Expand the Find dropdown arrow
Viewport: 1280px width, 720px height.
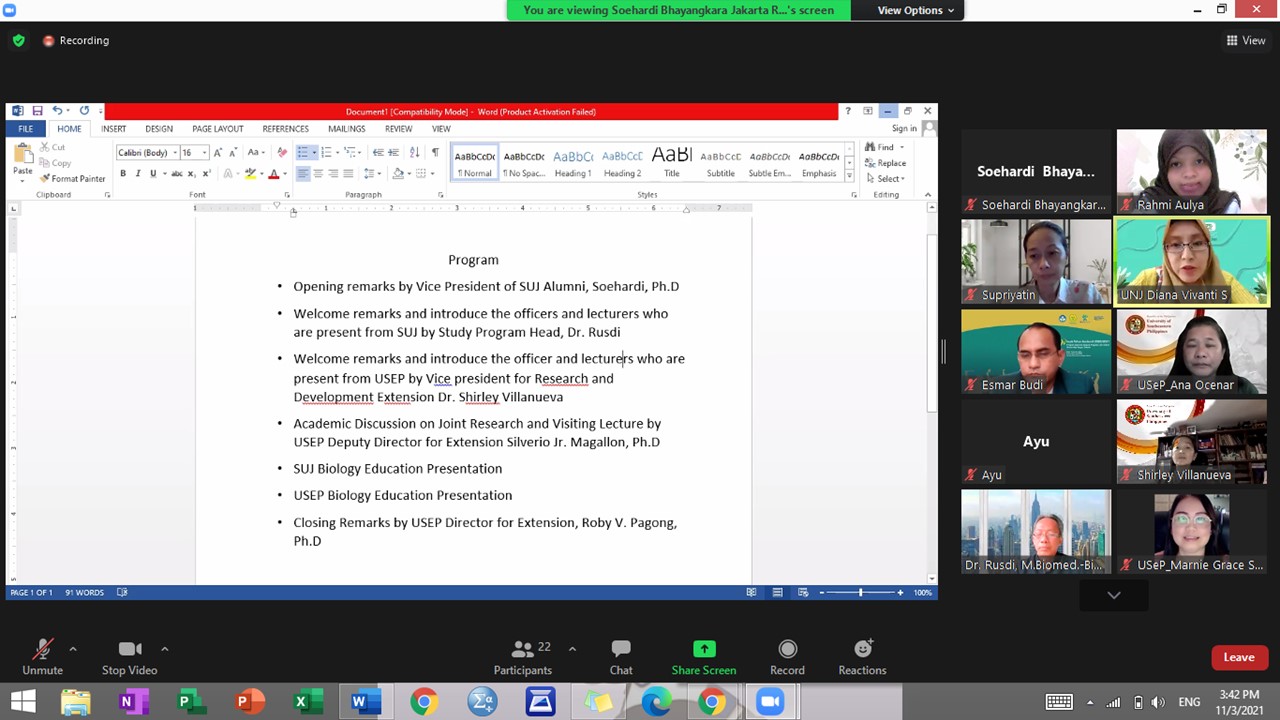pyautogui.click(x=901, y=147)
